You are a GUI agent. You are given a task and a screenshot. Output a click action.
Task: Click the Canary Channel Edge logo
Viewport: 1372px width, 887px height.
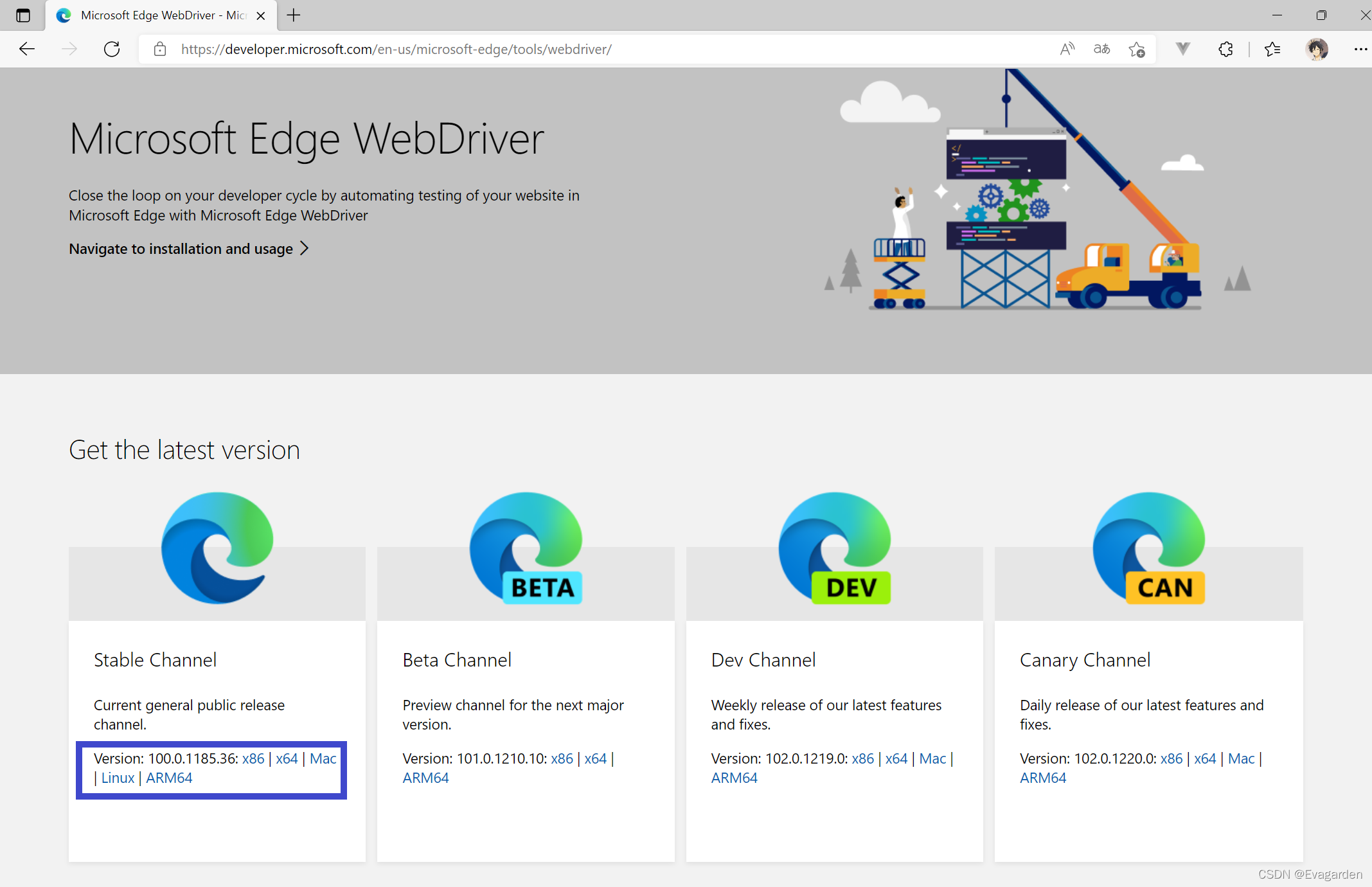(1149, 548)
